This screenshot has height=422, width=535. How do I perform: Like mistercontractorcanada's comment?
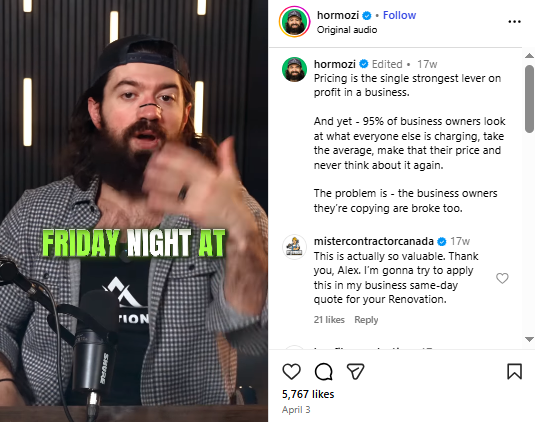coord(502,278)
